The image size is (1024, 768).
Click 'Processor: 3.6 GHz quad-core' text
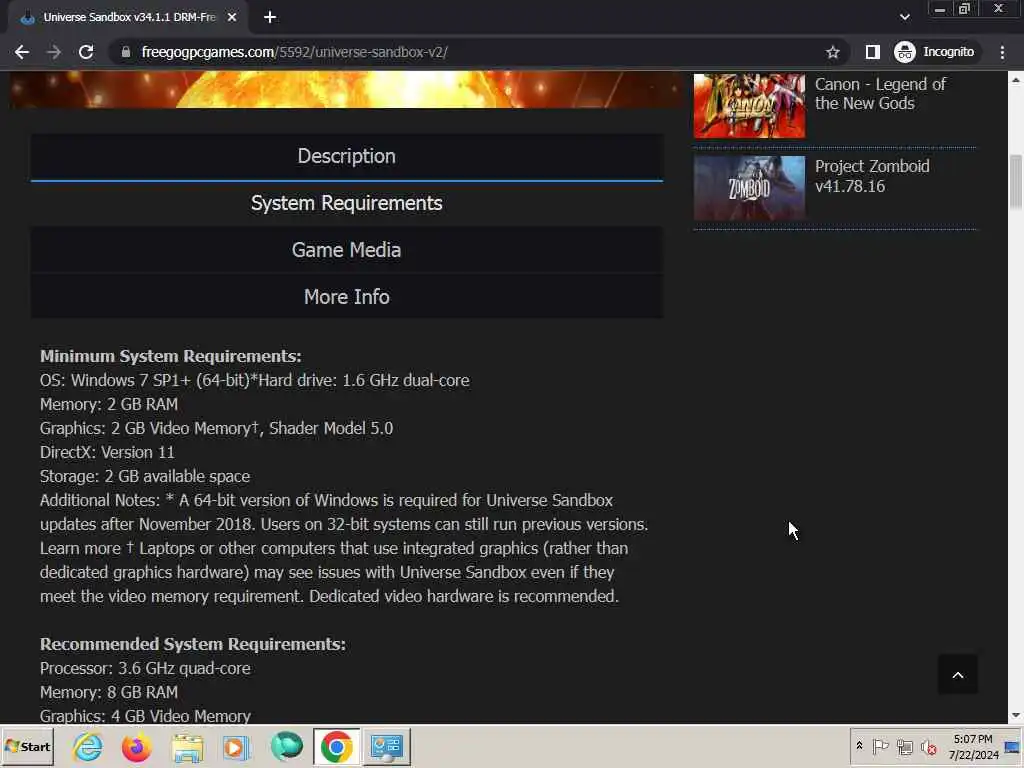click(x=145, y=668)
